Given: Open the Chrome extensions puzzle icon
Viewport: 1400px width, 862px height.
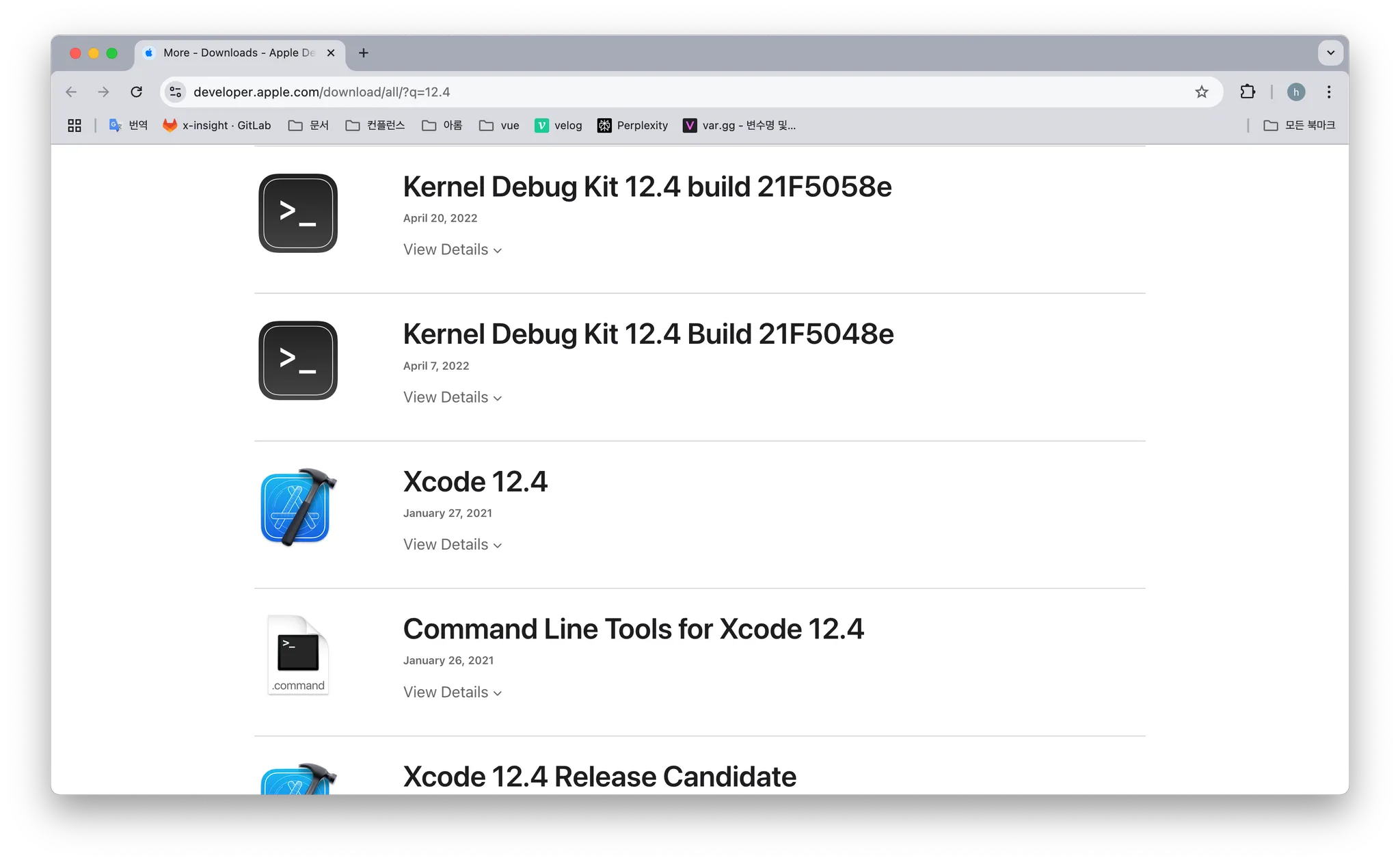Looking at the screenshot, I should point(1247,92).
